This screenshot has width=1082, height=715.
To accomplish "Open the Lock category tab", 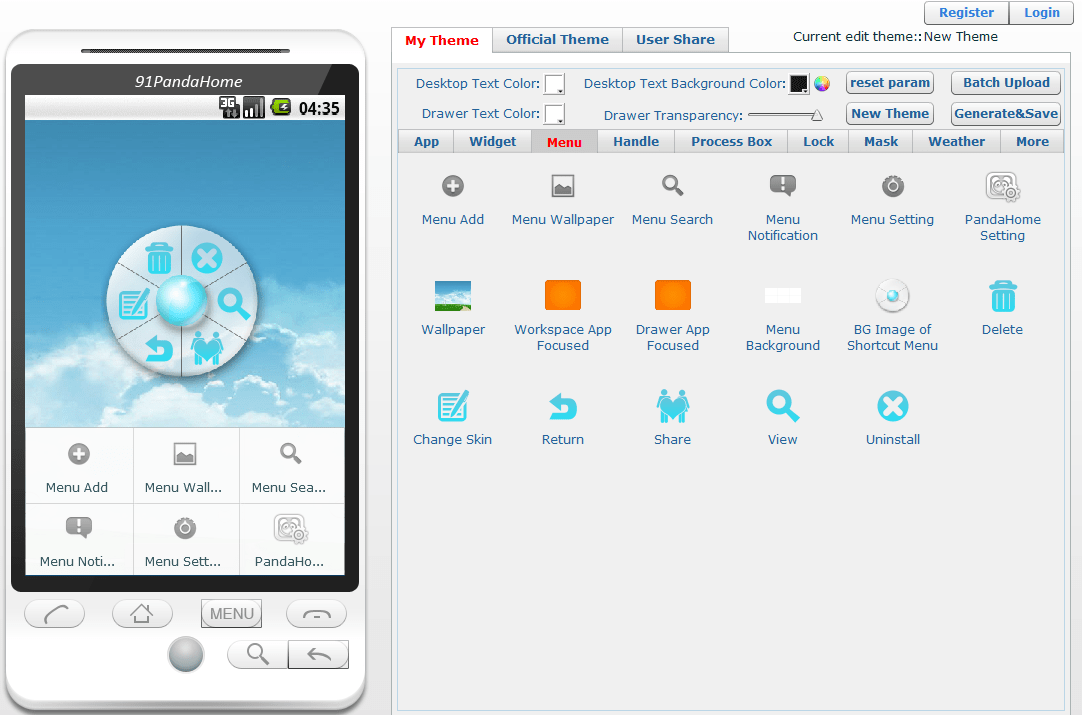I will (x=818, y=141).
